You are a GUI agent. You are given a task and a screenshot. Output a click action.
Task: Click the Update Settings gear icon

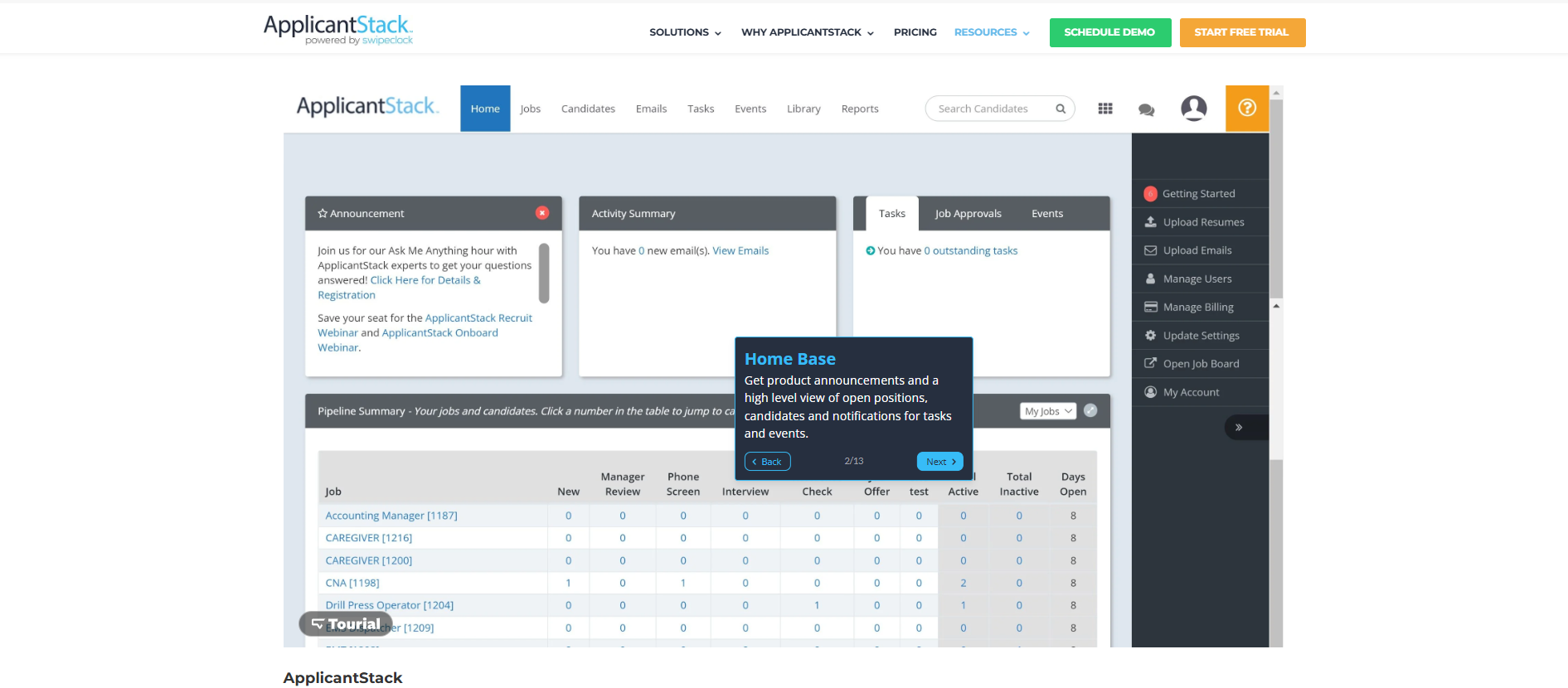[1151, 336]
